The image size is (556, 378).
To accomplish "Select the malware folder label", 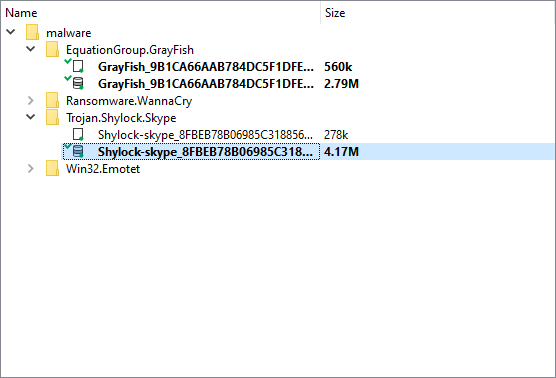I will point(69,33).
